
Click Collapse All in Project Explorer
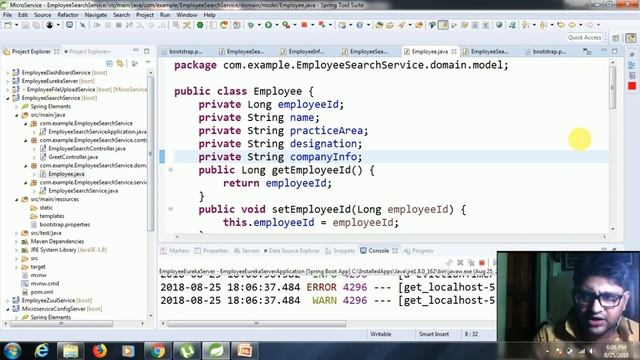(109, 63)
